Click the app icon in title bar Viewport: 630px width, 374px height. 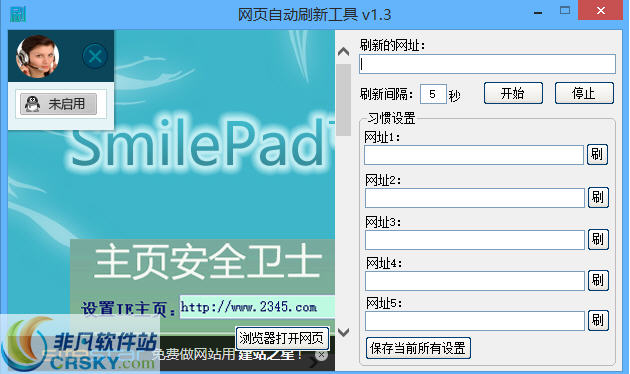point(17,14)
